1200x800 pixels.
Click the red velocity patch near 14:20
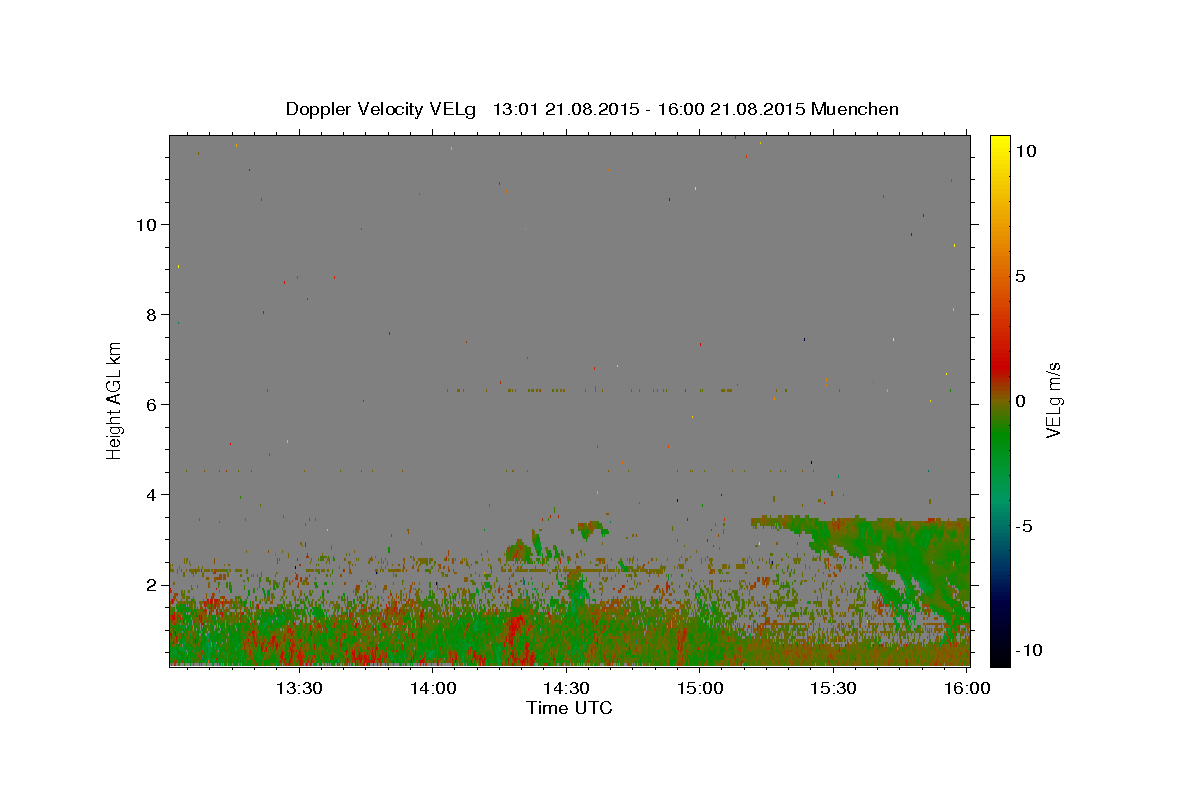[x=517, y=638]
